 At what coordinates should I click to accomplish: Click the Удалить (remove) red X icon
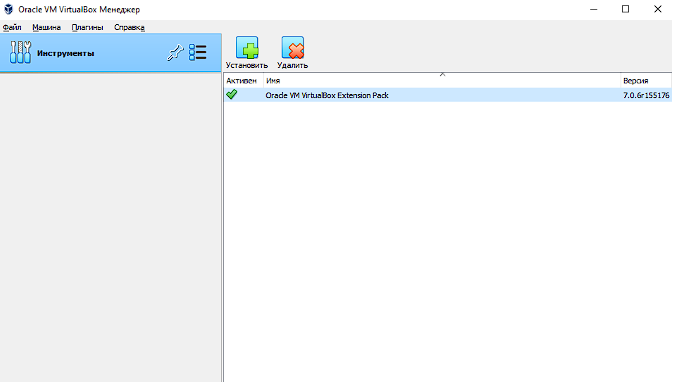pyautogui.click(x=293, y=47)
